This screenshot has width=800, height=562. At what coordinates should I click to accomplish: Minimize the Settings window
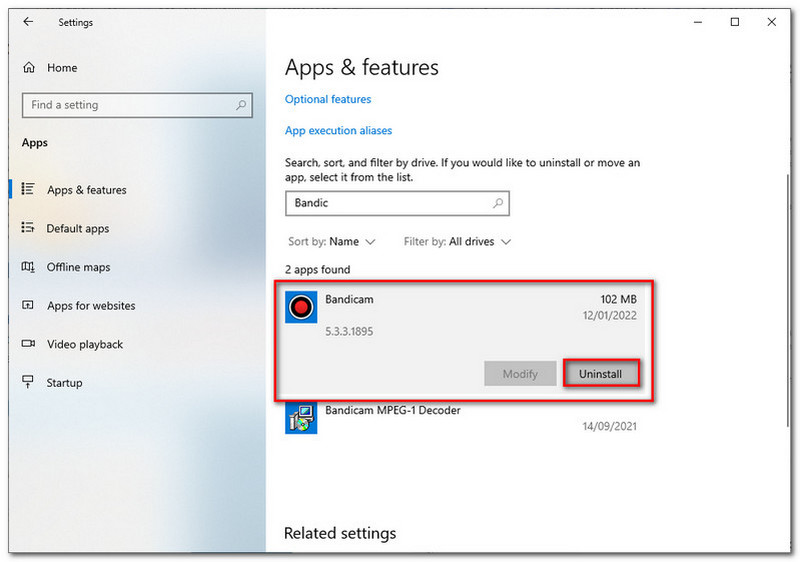[x=698, y=22]
